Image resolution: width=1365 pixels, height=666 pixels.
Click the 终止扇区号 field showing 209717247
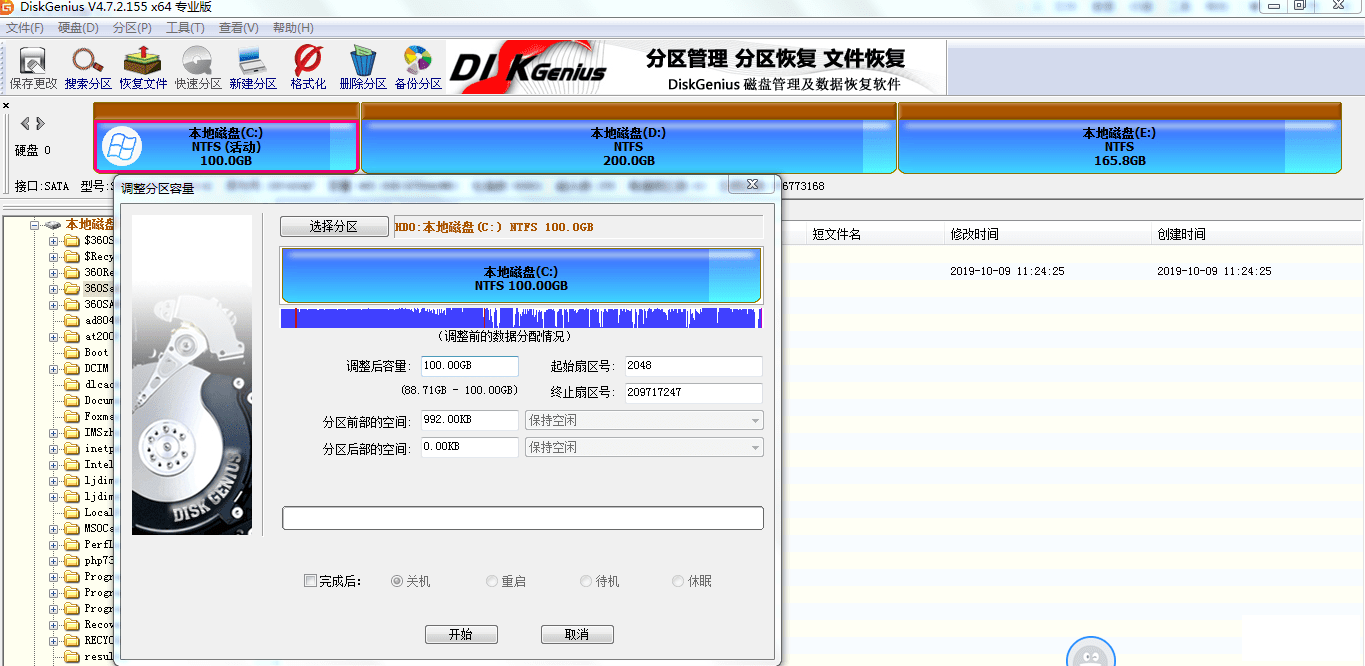(x=694, y=393)
